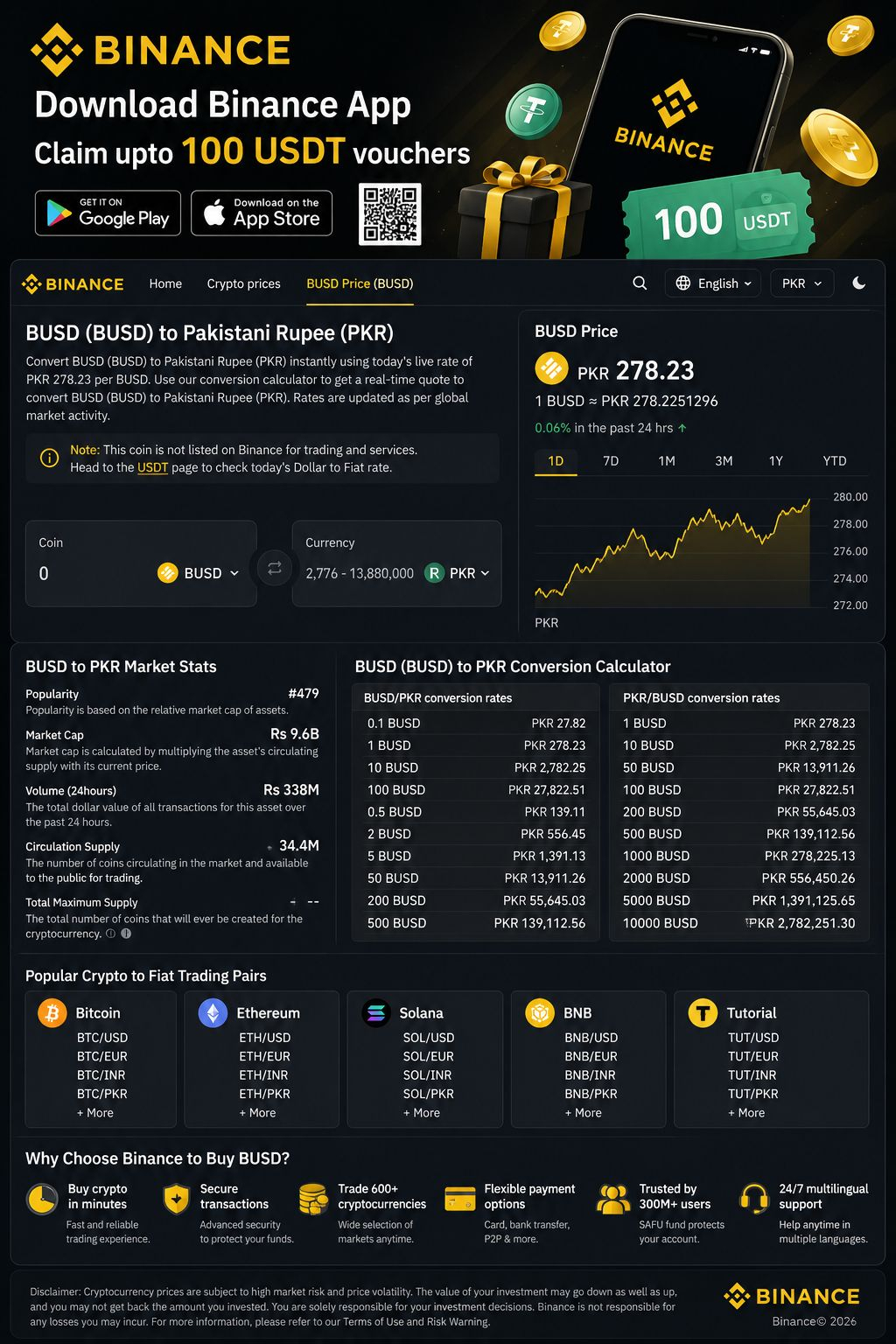Open BTC/USD trading pair
Viewport: 896px width, 1344px height.
click(102, 1038)
